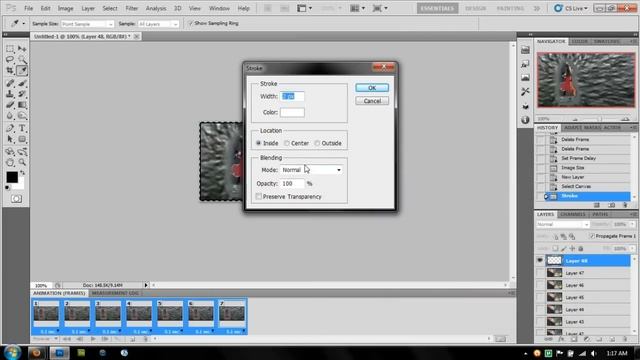
Task: Switch to Measurement Log tab
Action: tap(115, 293)
